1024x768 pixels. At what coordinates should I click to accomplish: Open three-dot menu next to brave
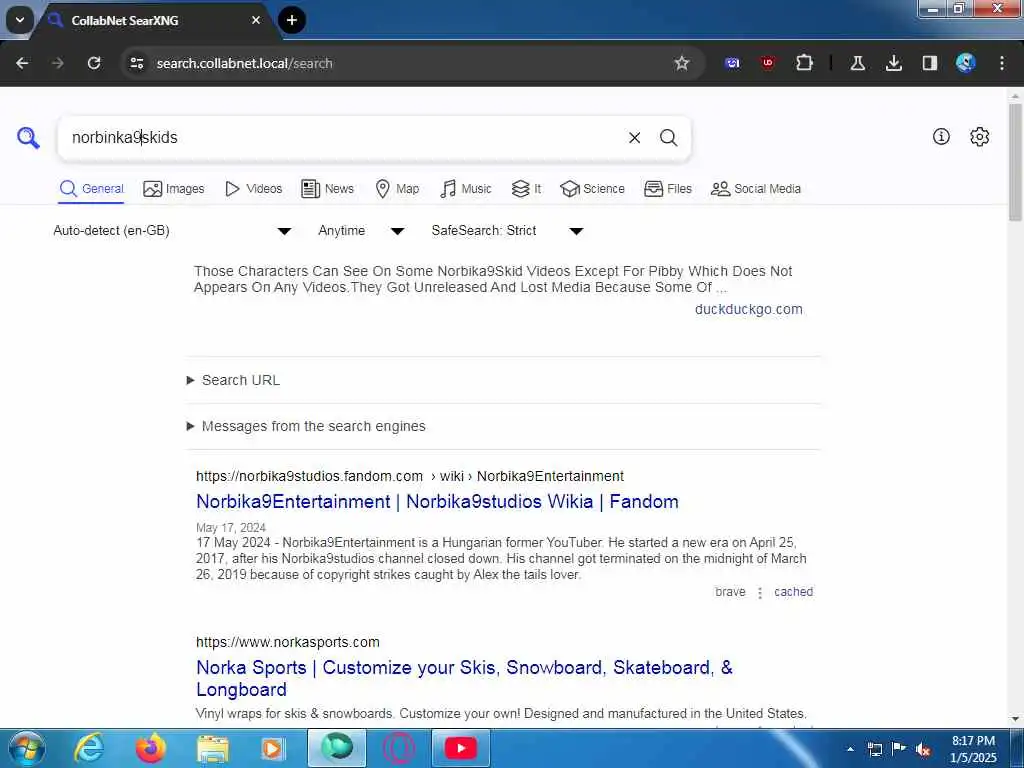tap(760, 592)
